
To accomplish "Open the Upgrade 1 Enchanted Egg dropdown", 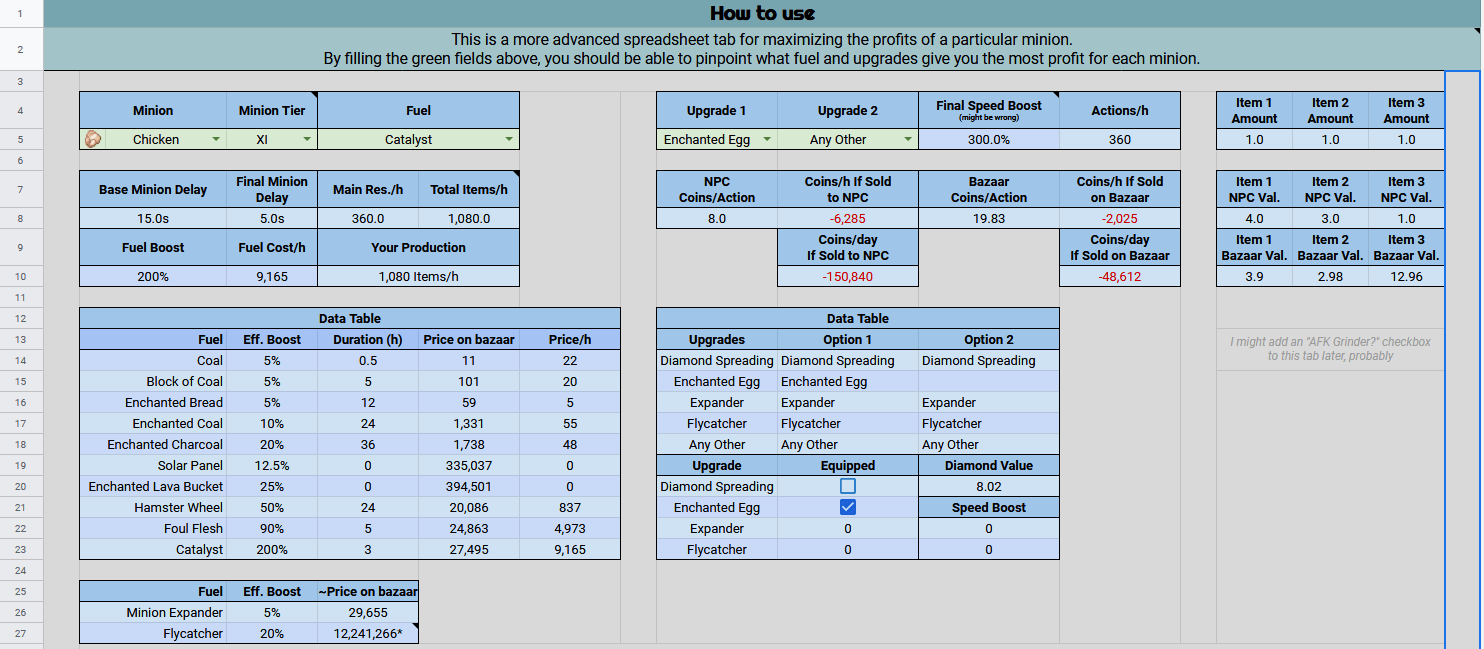I will pyautogui.click(x=767, y=139).
